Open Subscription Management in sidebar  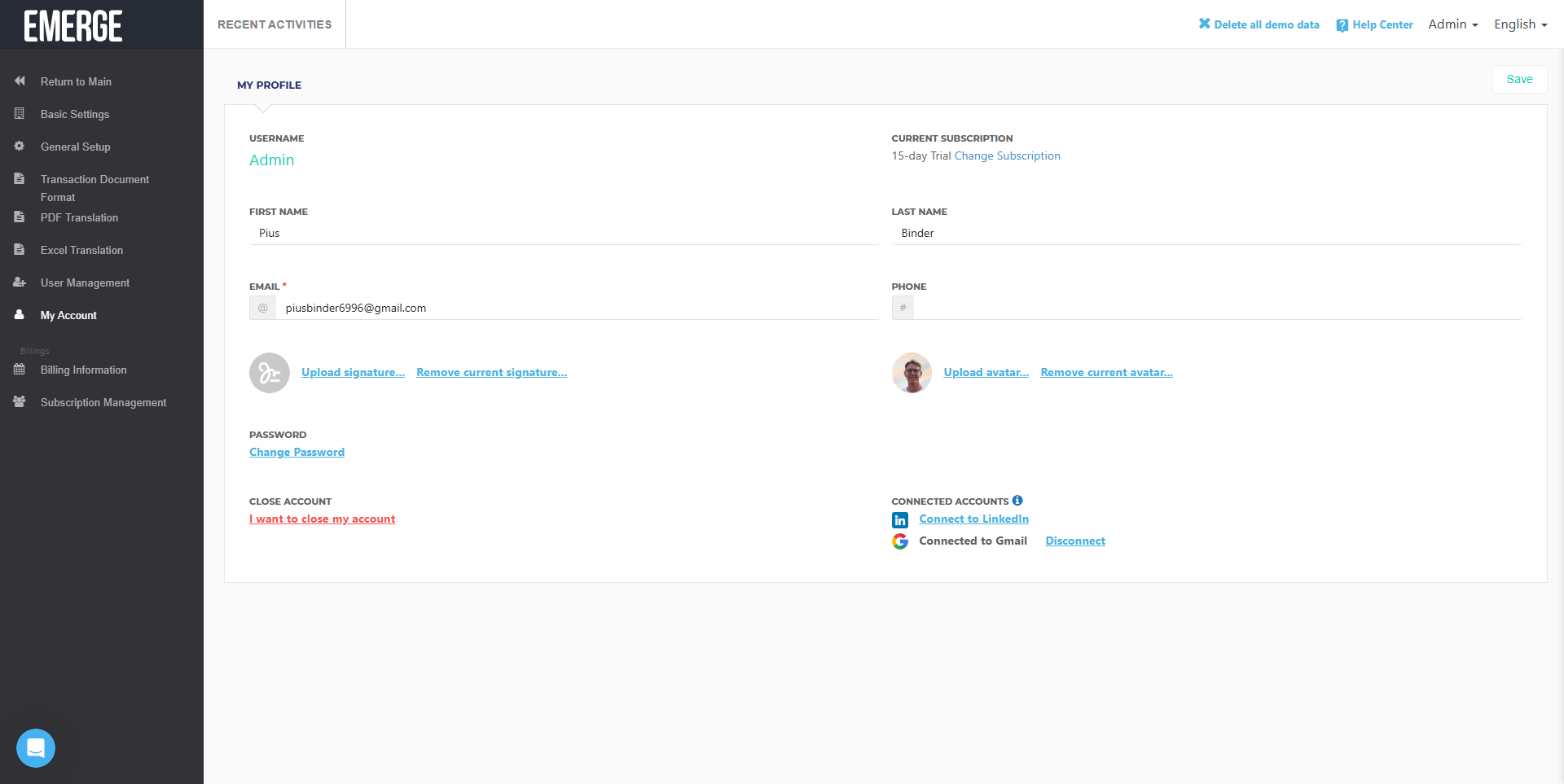(103, 402)
